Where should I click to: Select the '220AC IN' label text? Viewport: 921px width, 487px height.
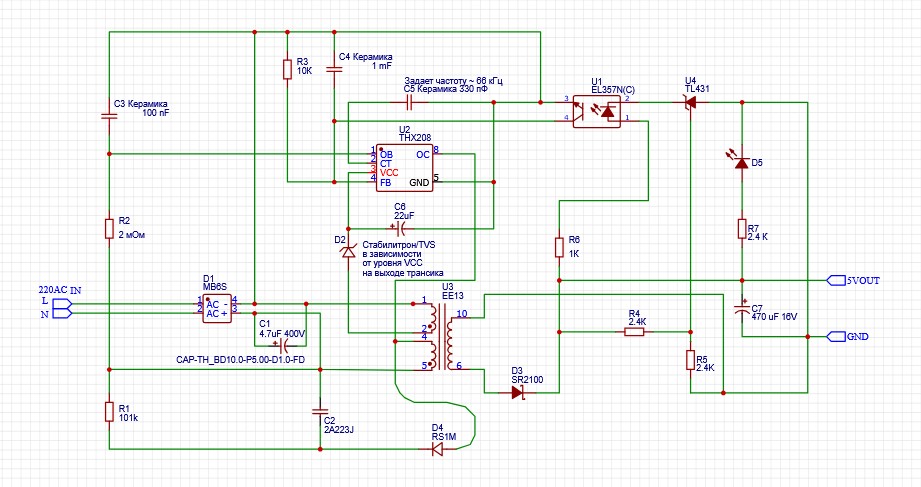pos(60,290)
